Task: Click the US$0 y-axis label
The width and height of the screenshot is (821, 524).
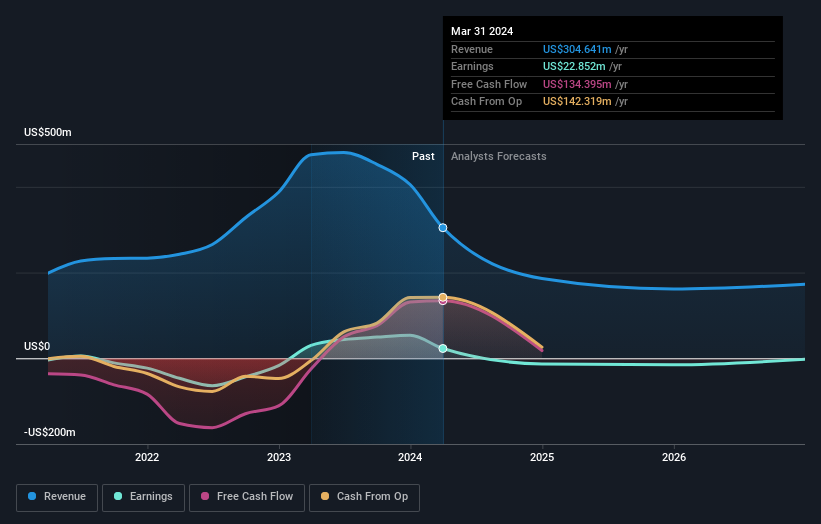Action: click(37, 347)
